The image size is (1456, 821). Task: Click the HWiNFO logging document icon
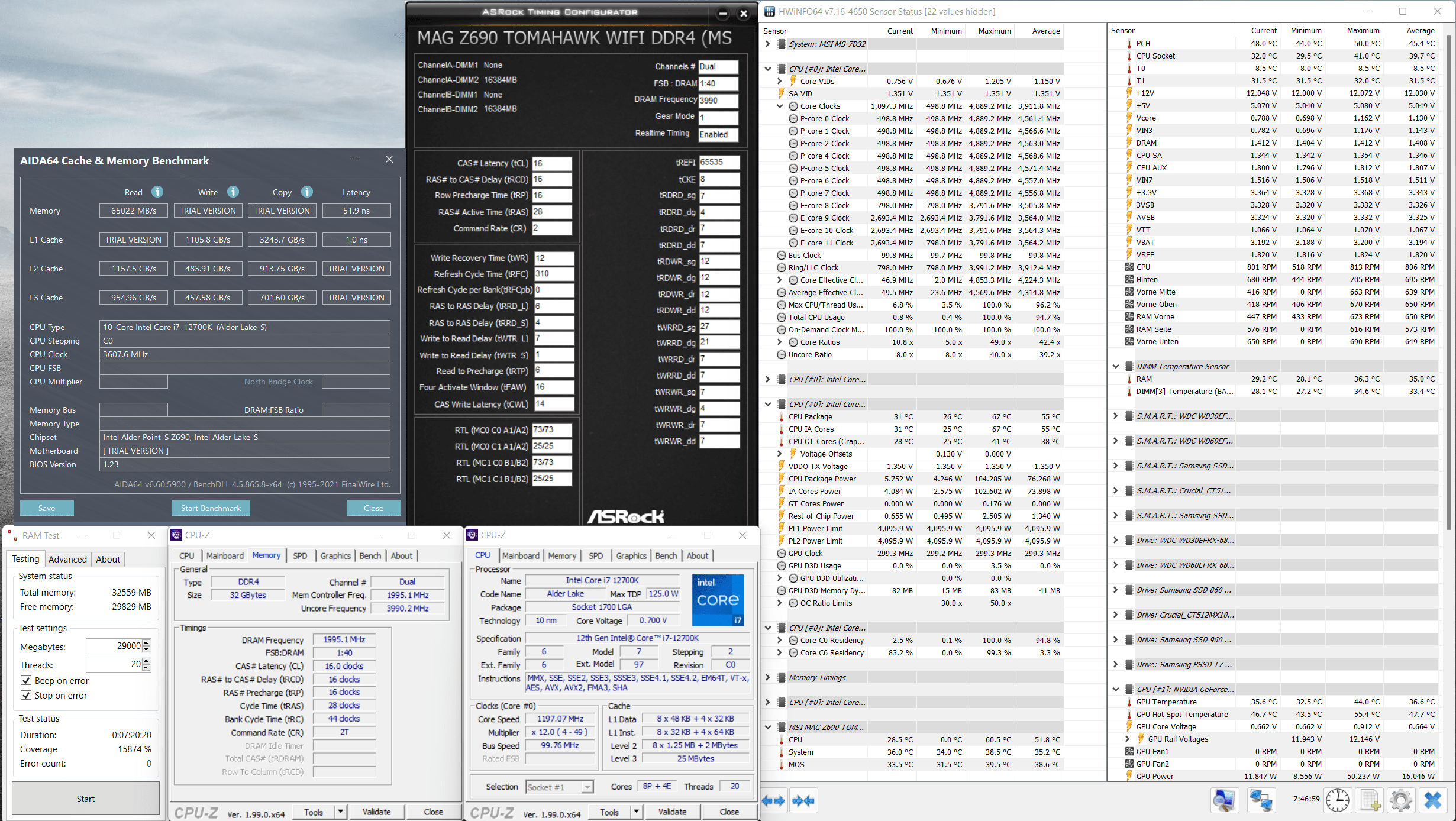coord(1370,801)
